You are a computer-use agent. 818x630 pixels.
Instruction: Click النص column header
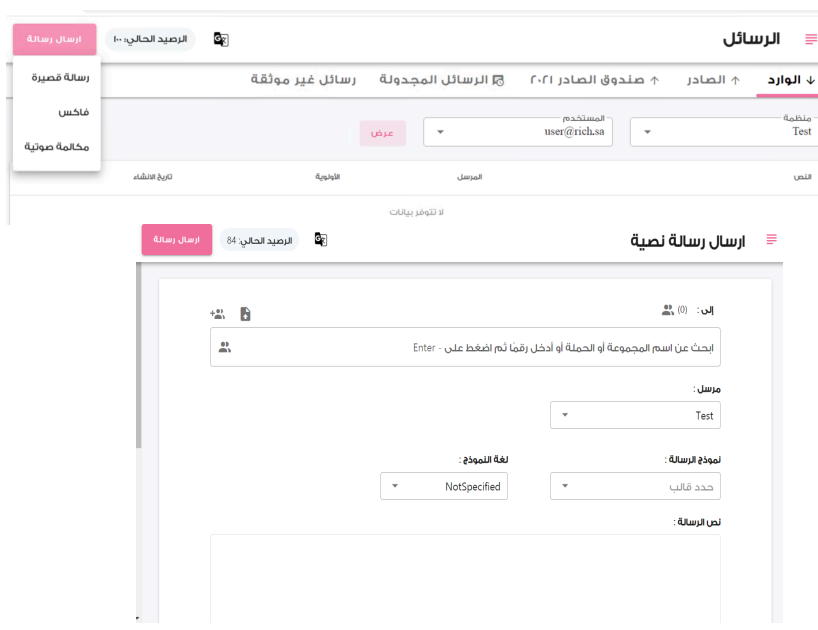[x=802, y=177]
